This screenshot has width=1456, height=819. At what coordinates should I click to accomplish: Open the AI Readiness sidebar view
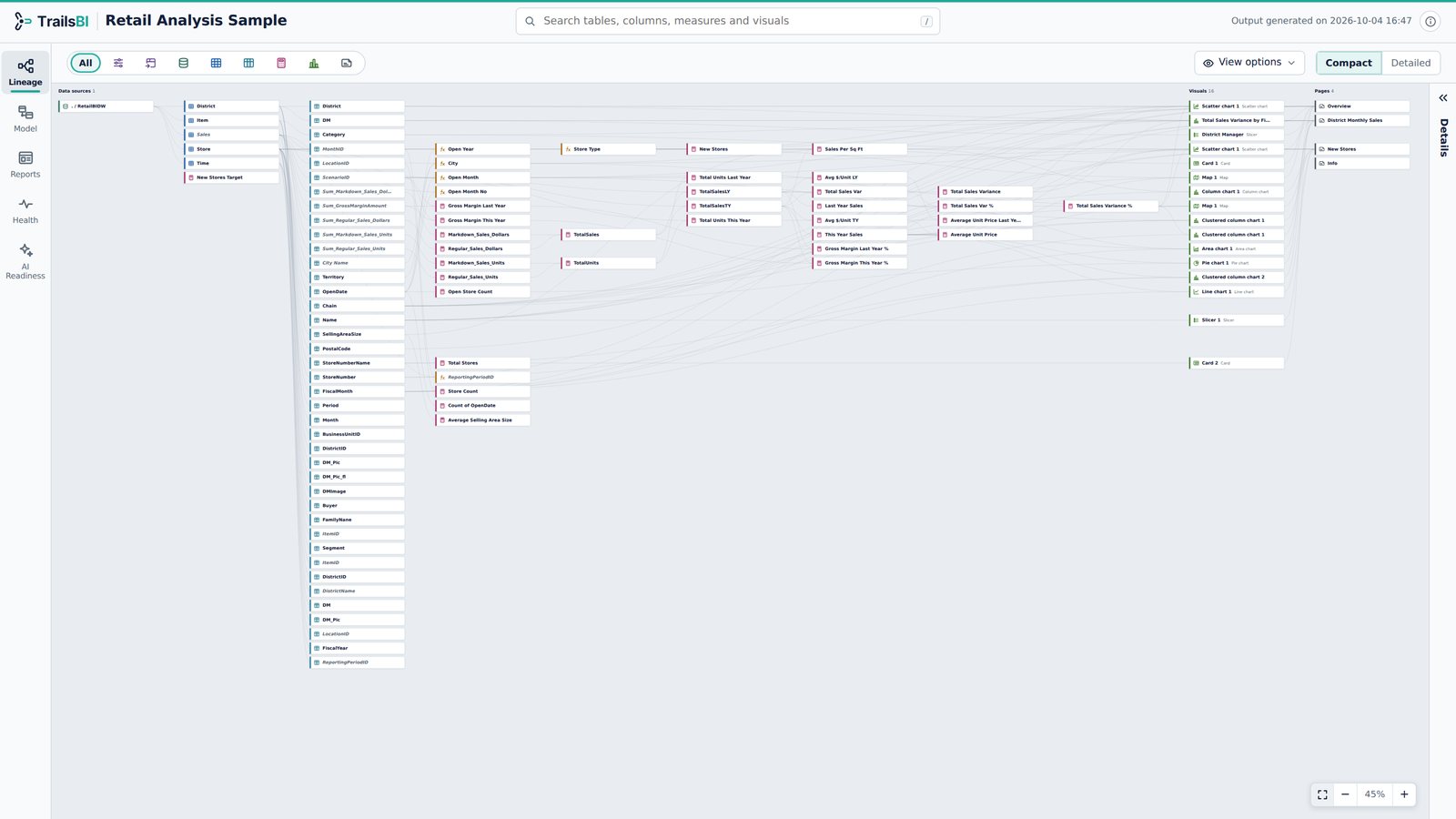pos(25,260)
